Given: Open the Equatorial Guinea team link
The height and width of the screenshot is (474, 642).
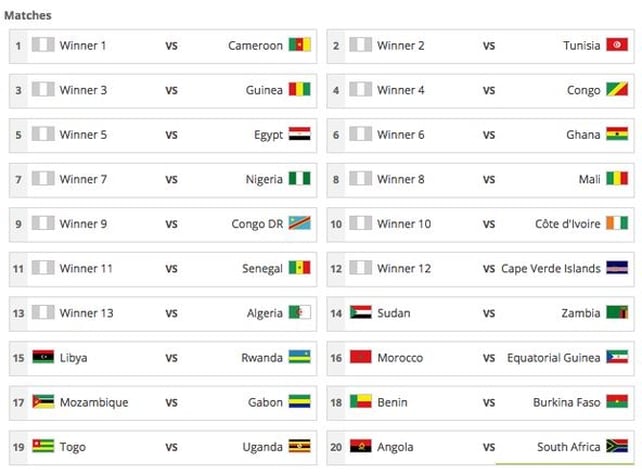Looking at the screenshot, I should (554, 358).
